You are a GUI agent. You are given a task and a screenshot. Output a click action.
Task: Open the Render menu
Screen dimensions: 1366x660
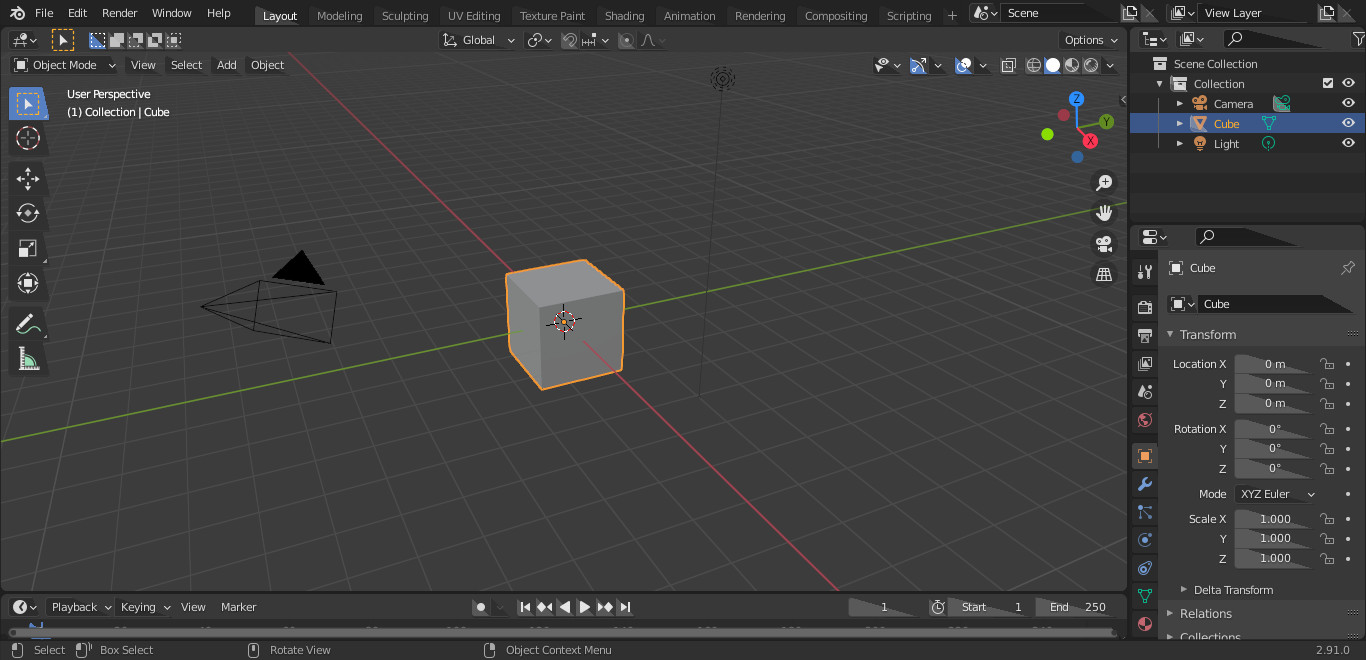119,13
